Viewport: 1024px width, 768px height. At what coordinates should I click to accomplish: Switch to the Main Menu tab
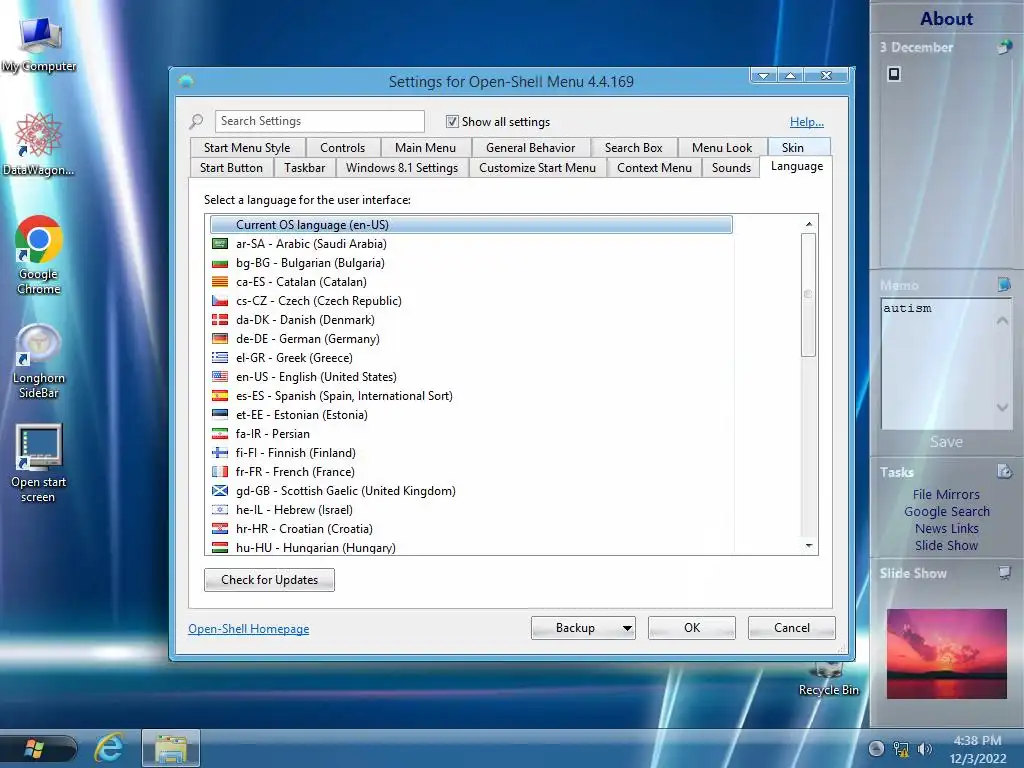pos(425,148)
